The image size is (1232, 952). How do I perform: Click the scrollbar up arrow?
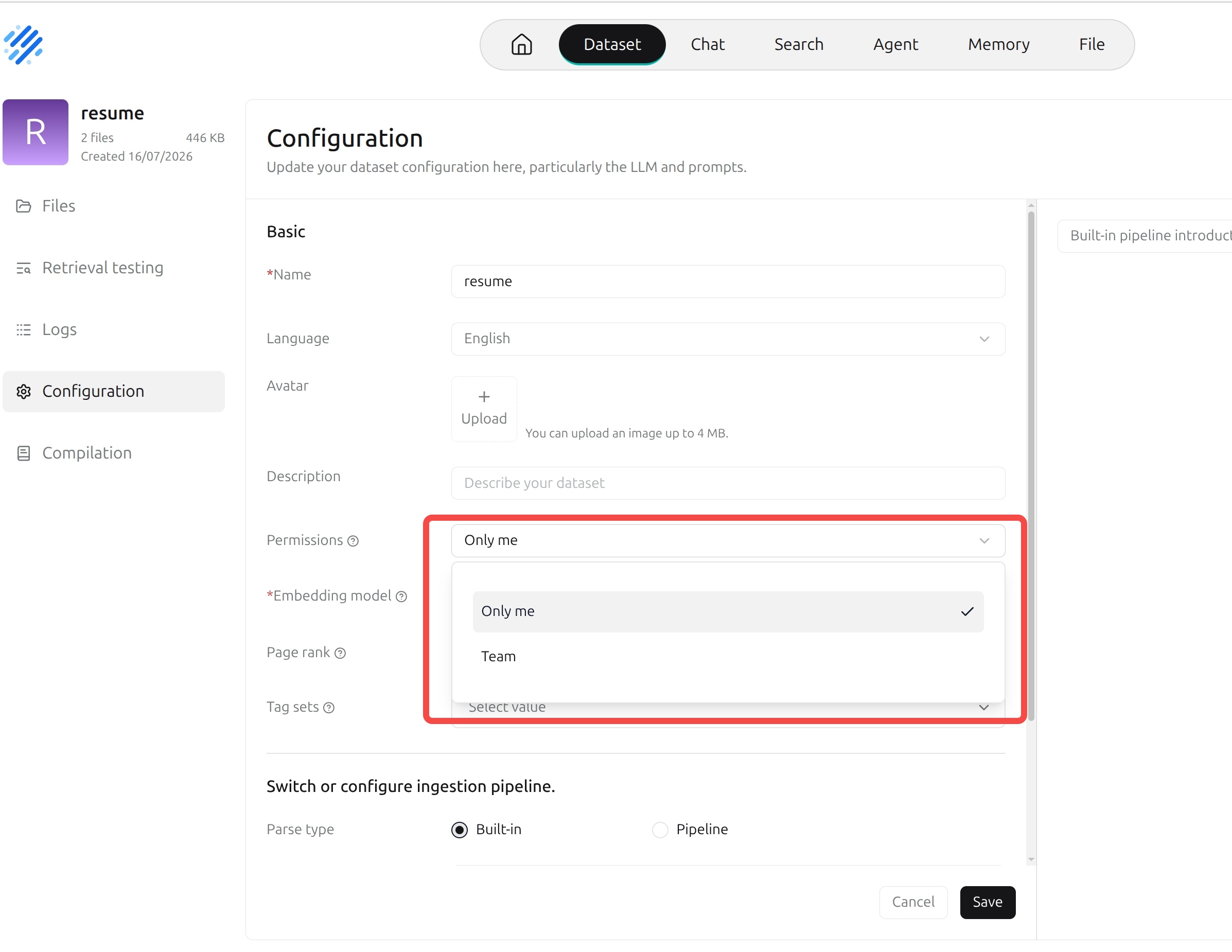point(1031,205)
